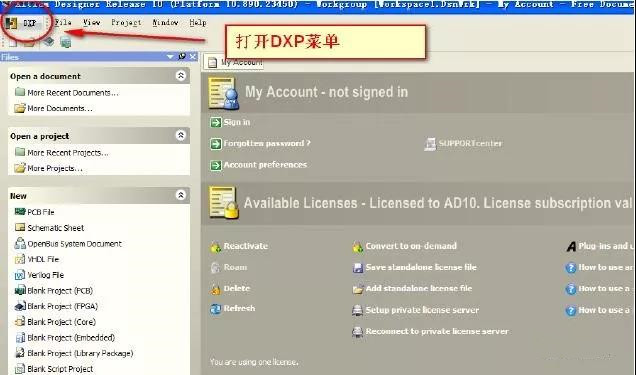Click the Blank Project (Embedded) icon
This screenshot has width=636, height=375.
click(x=19, y=337)
